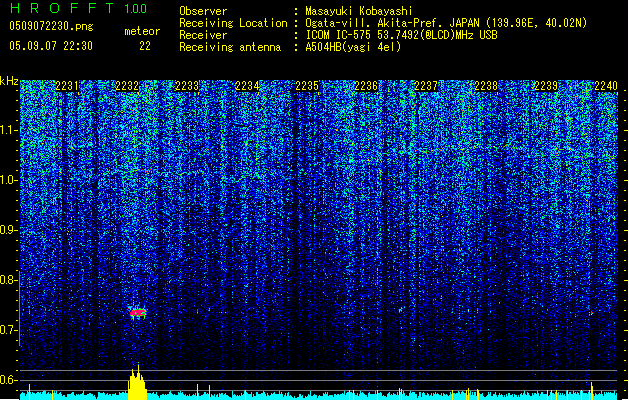Click the 'Observer' field label
Screen dimensions: 629x400
coord(203,11)
